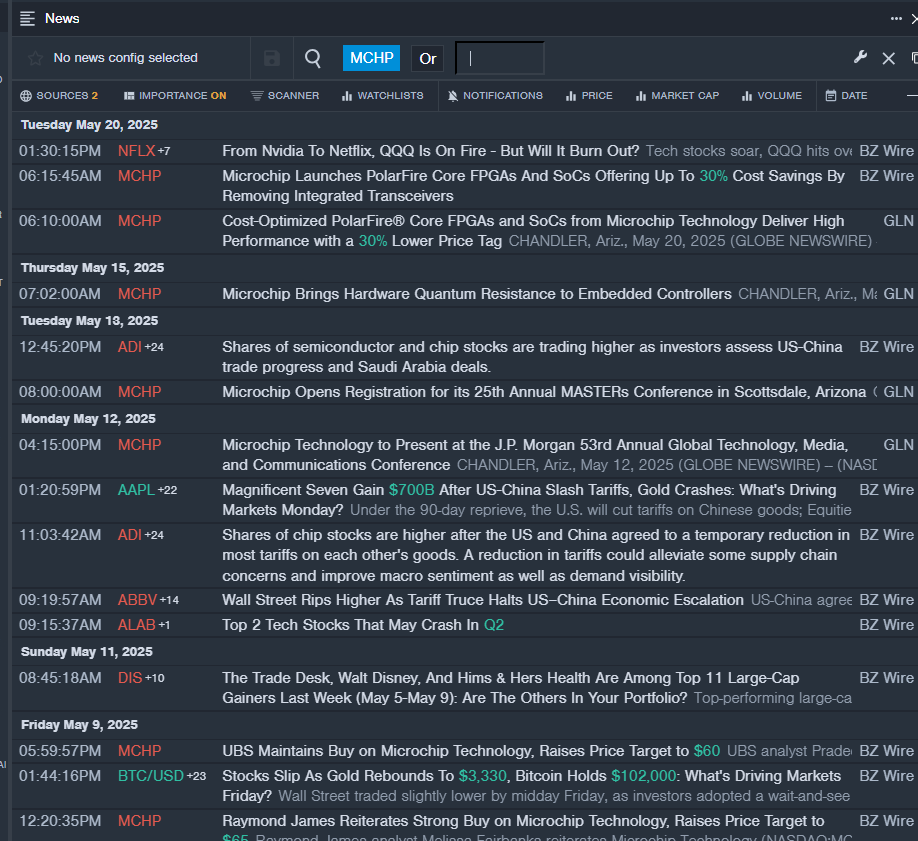Open chip stocks temporary tariff reduction headline
918x841 pixels.
coord(536,555)
